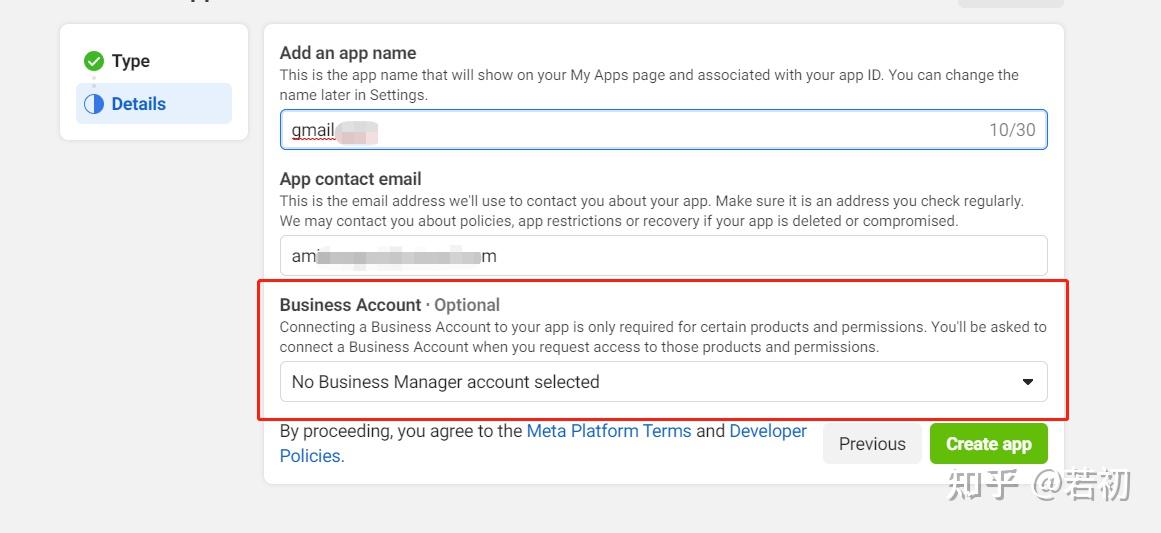Click the 10/30 character counter
The image size is (1161, 533).
click(1012, 130)
